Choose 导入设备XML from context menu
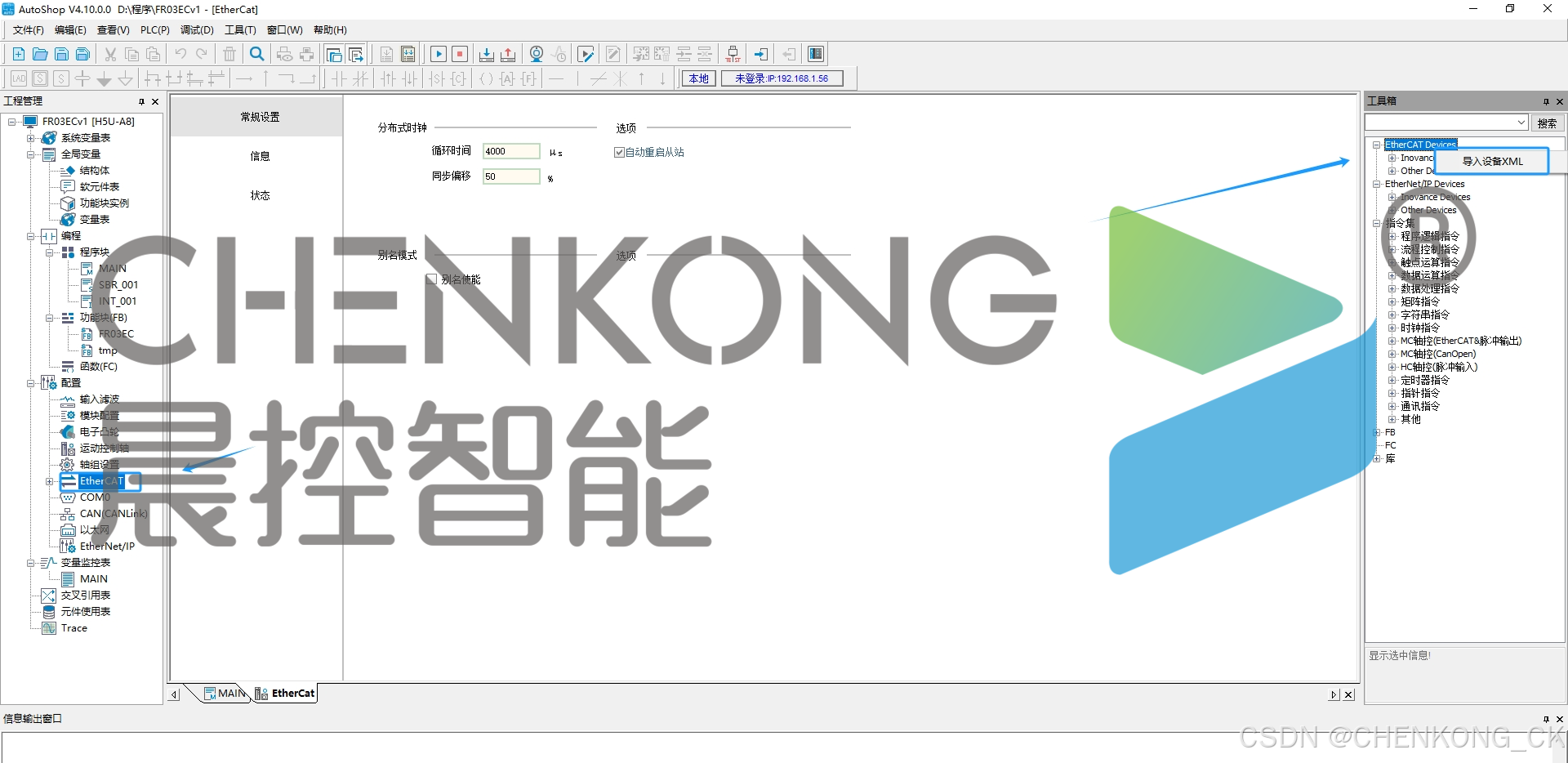This screenshot has height=763, width=1568. pos(1492,161)
